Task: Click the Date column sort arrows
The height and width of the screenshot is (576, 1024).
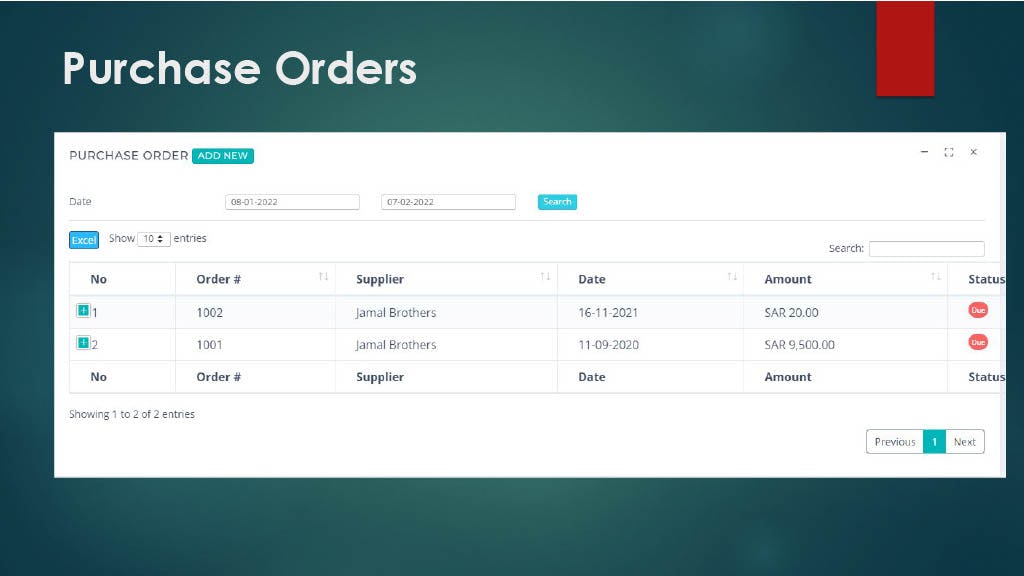Action: [730, 278]
